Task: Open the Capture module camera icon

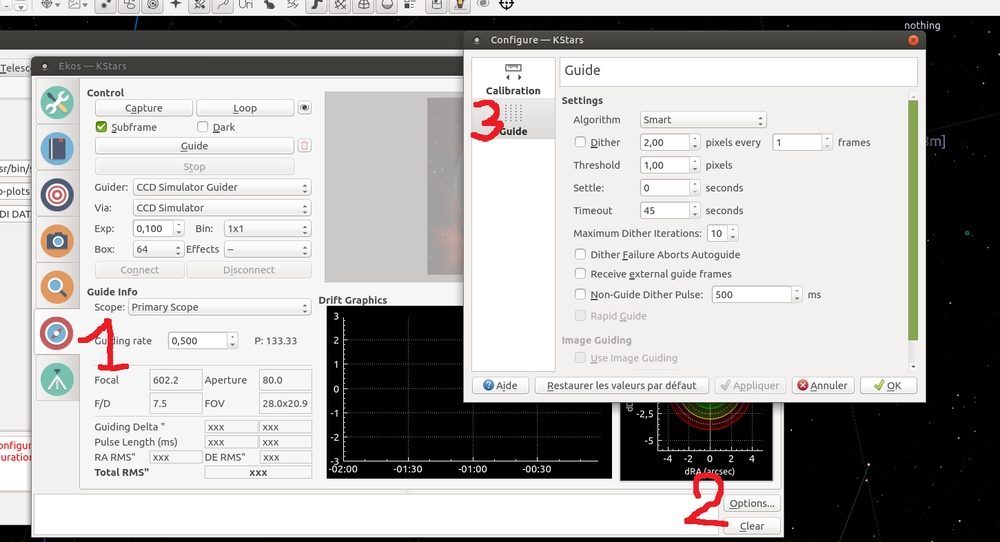Action: click(57, 241)
